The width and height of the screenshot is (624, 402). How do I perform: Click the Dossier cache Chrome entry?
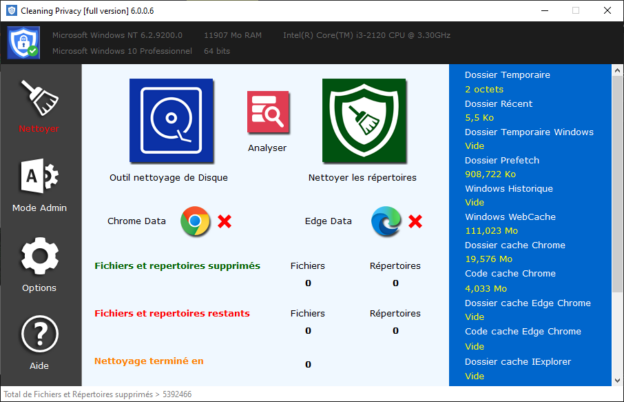(x=516, y=246)
